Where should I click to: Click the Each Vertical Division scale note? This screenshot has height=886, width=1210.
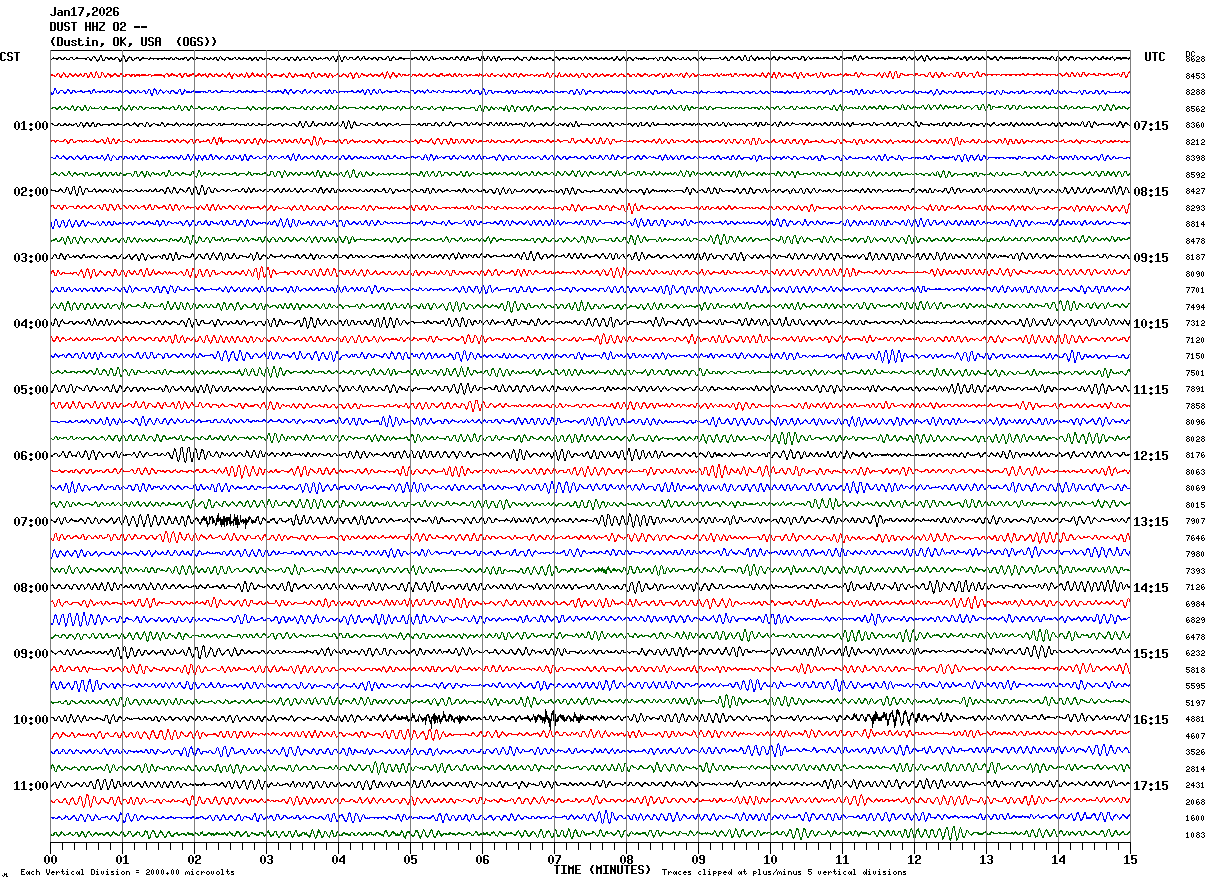coord(127,873)
